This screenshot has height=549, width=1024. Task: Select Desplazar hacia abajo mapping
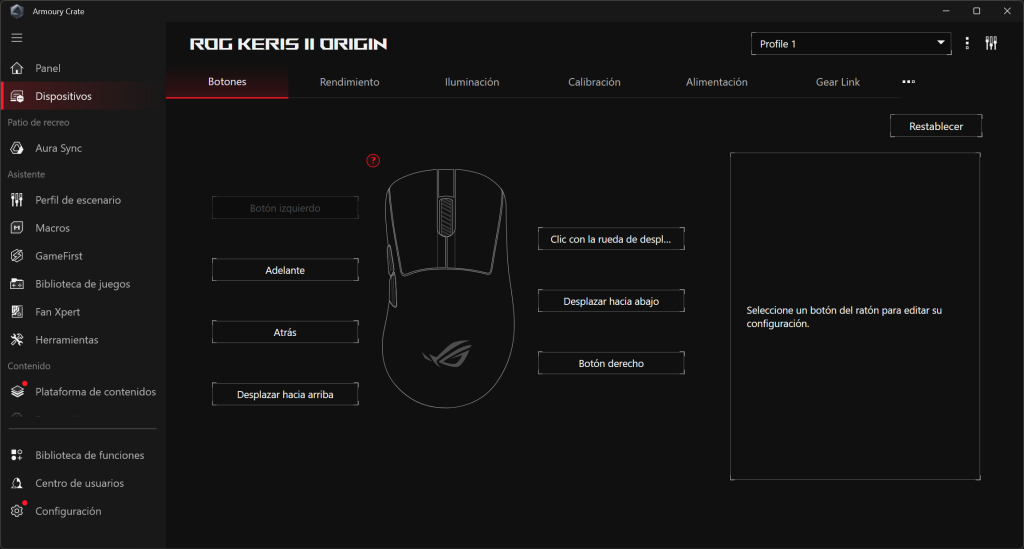611,301
